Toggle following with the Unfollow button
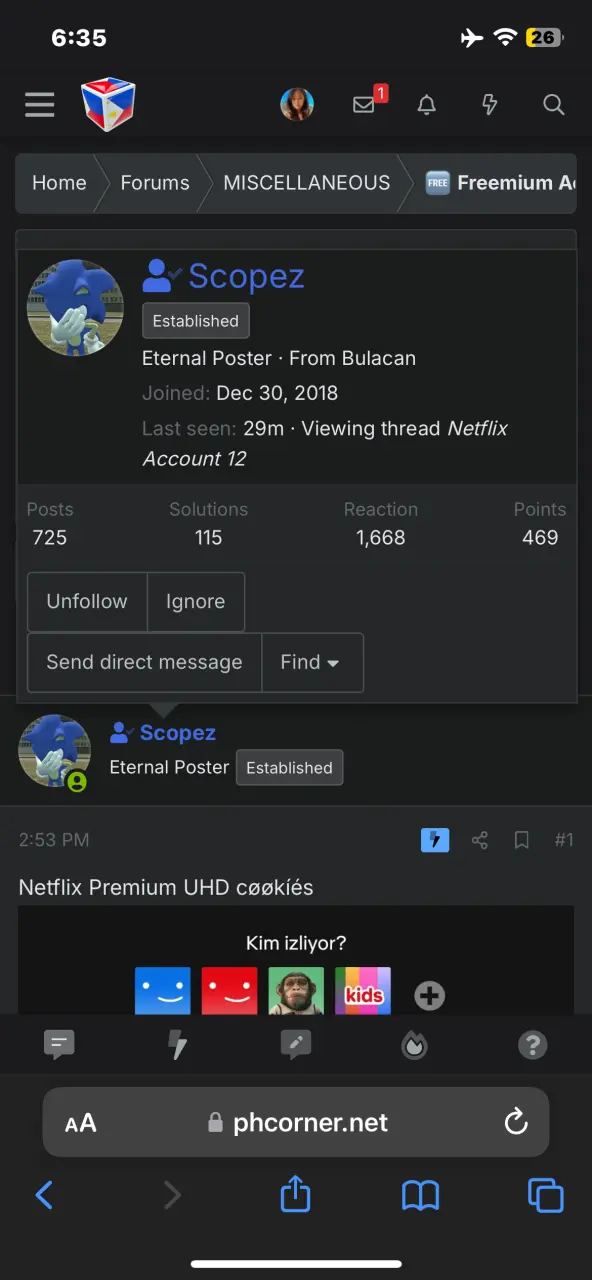 pos(87,601)
